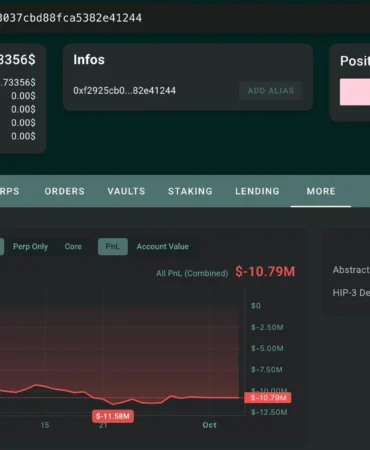
Task: Click the $-12.50M axis label
Action: click(269, 412)
